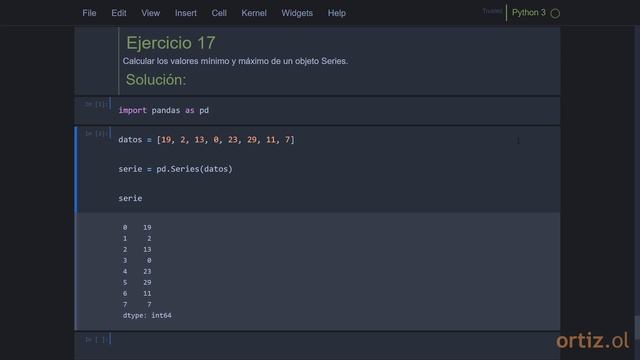Open the Widgets menu

click(x=297, y=13)
